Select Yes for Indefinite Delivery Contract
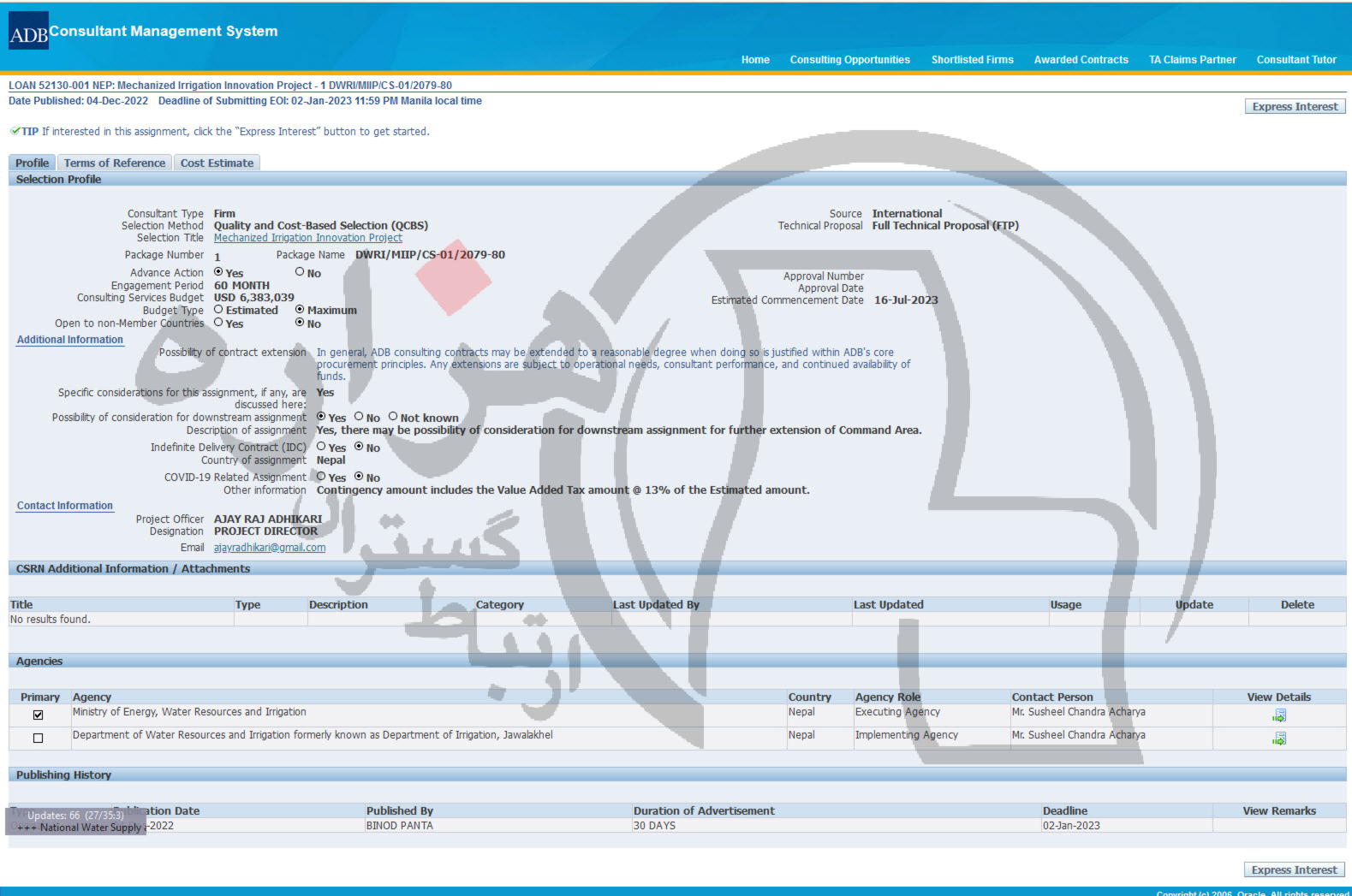Image resolution: width=1352 pixels, height=896 pixels. click(x=321, y=447)
